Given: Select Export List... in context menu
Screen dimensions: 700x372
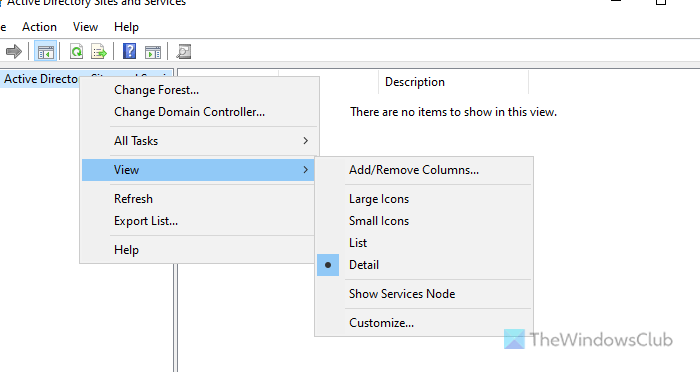Looking at the screenshot, I should 199,221.
